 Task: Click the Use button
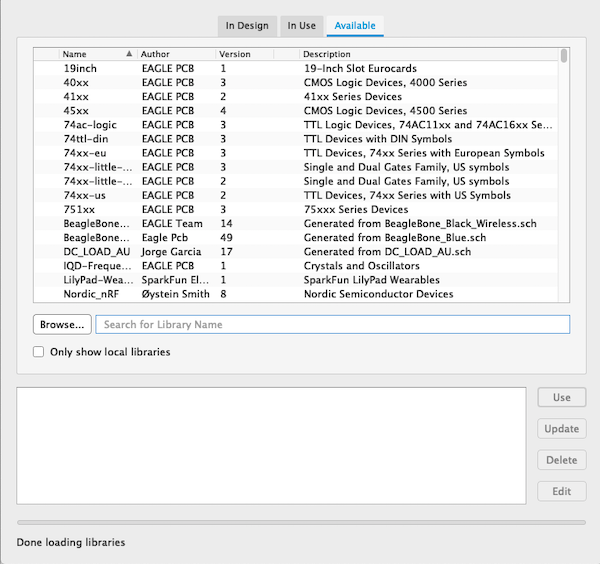coord(562,398)
